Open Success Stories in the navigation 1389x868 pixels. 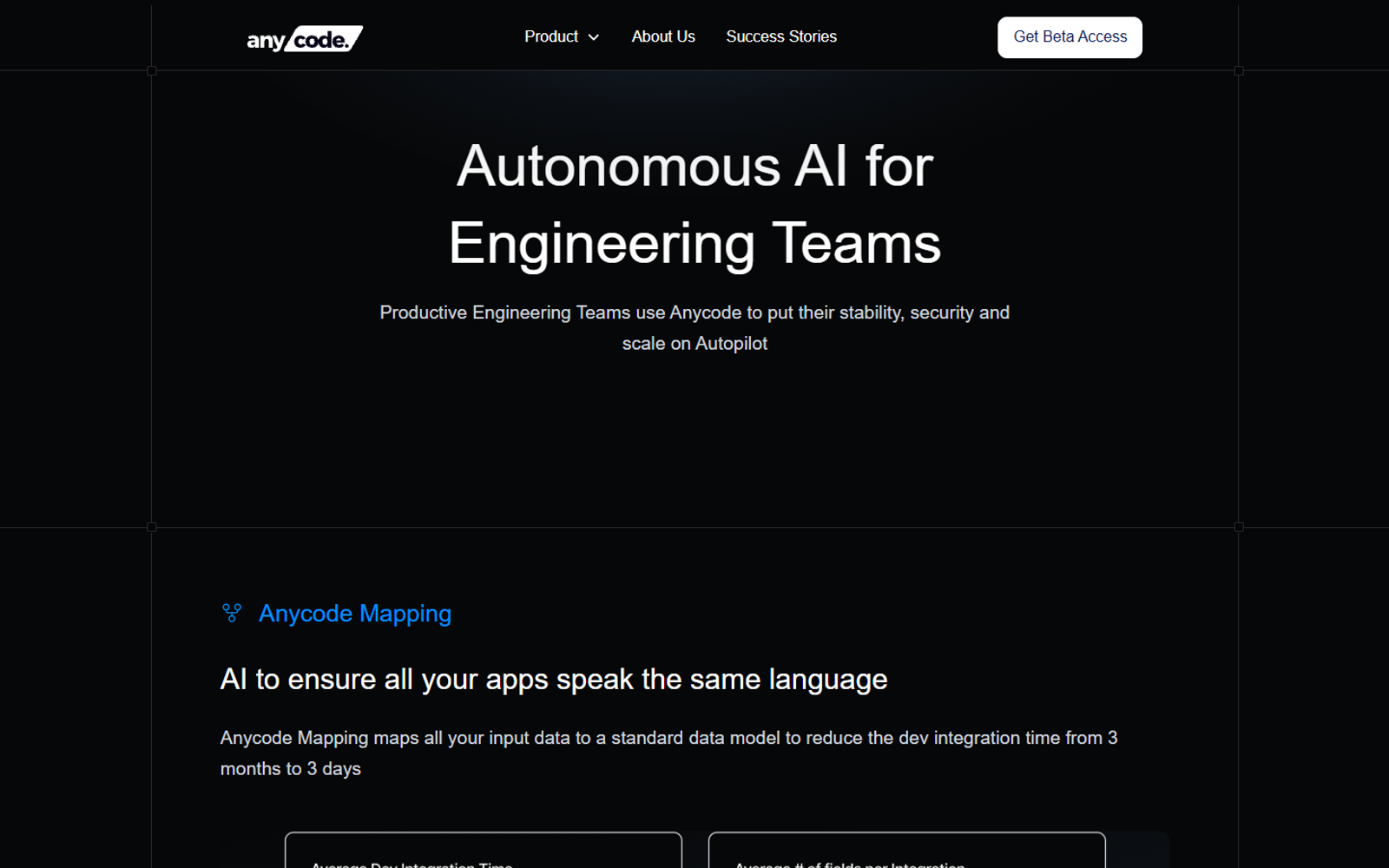click(x=781, y=36)
